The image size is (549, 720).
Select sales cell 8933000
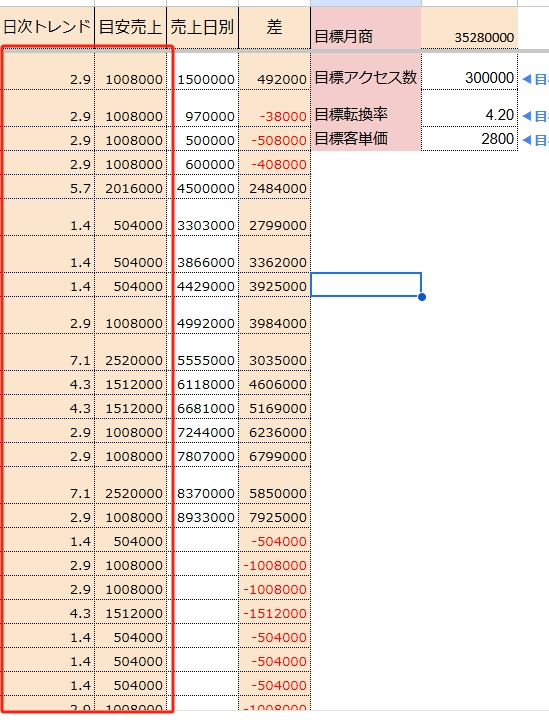coord(202,516)
